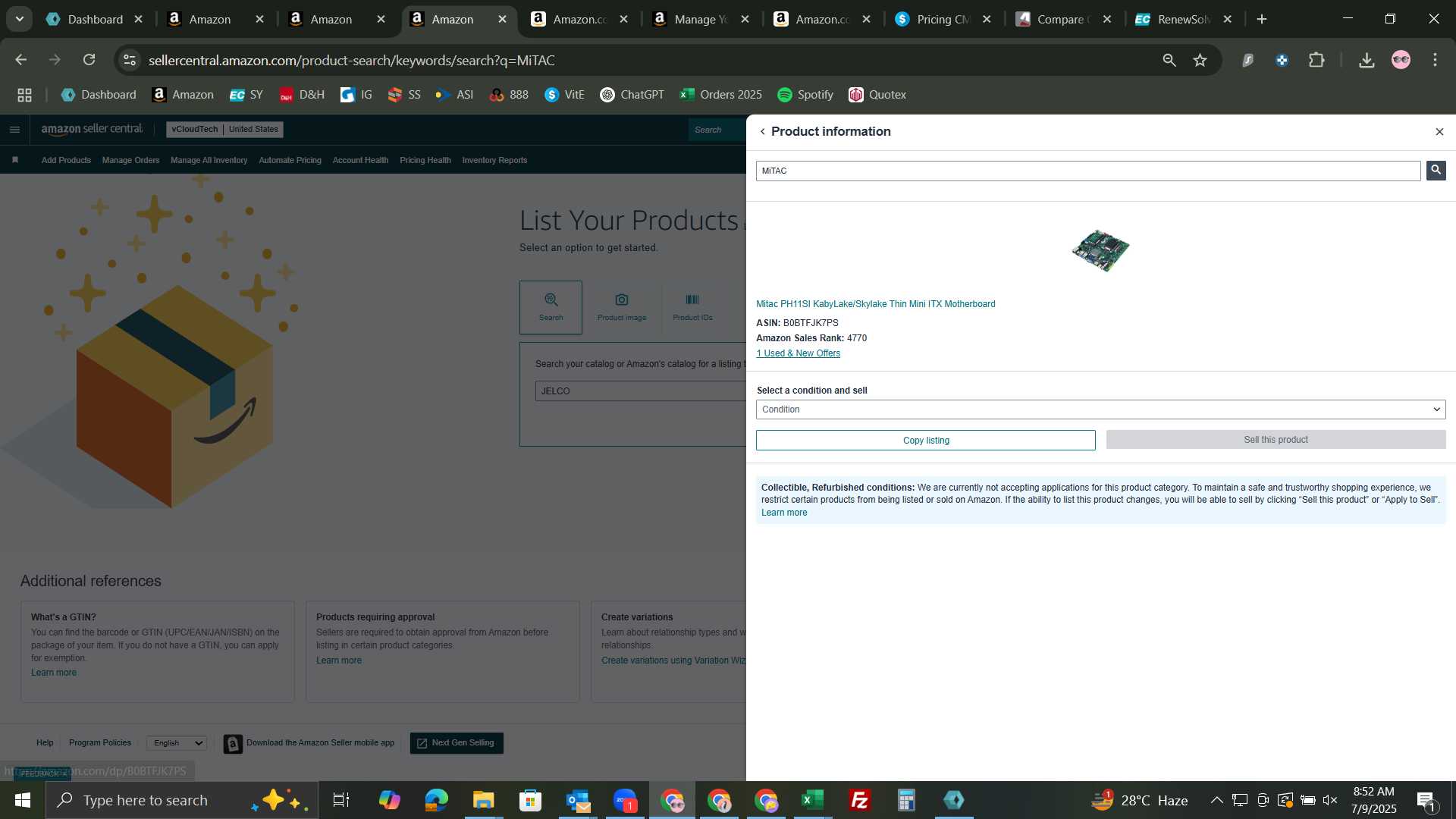Screen dimensions: 1456x819
Task: Click the browser back arrow
Action: point(20,60)
